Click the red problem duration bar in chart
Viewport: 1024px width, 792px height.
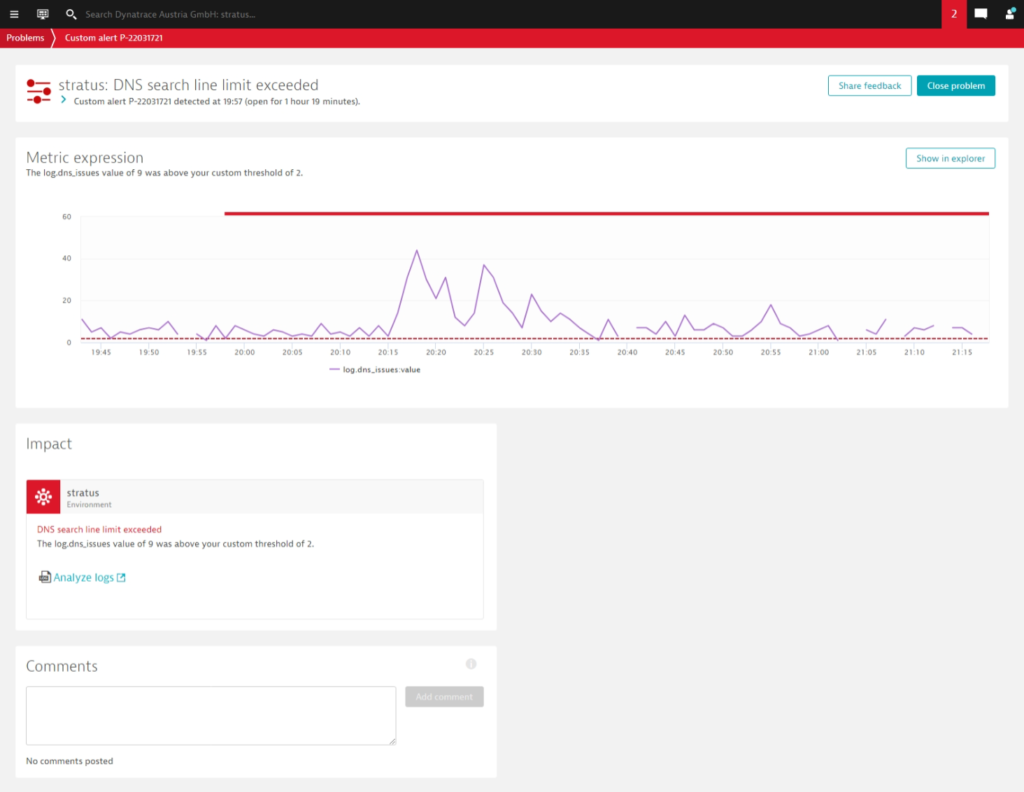coord(606,214)
